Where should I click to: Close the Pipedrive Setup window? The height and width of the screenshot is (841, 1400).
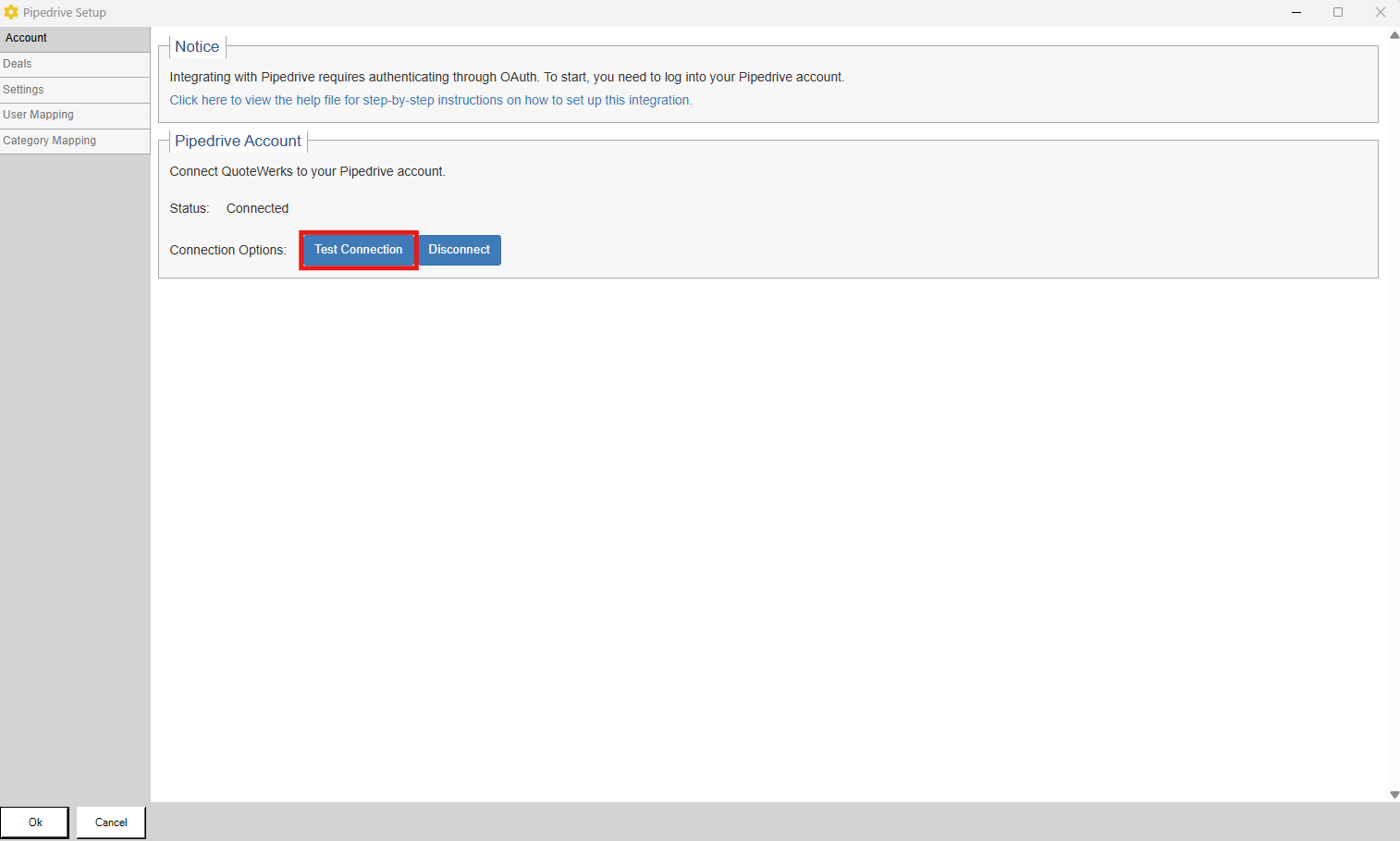click(1380, 12)
